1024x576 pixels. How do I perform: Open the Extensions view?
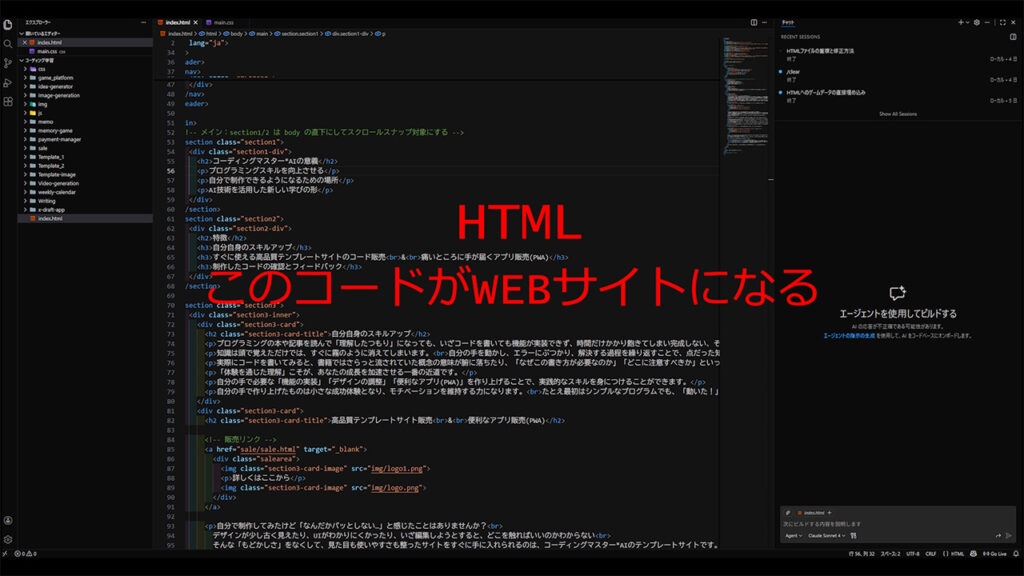pyautogui.click(x=8, y=101)
